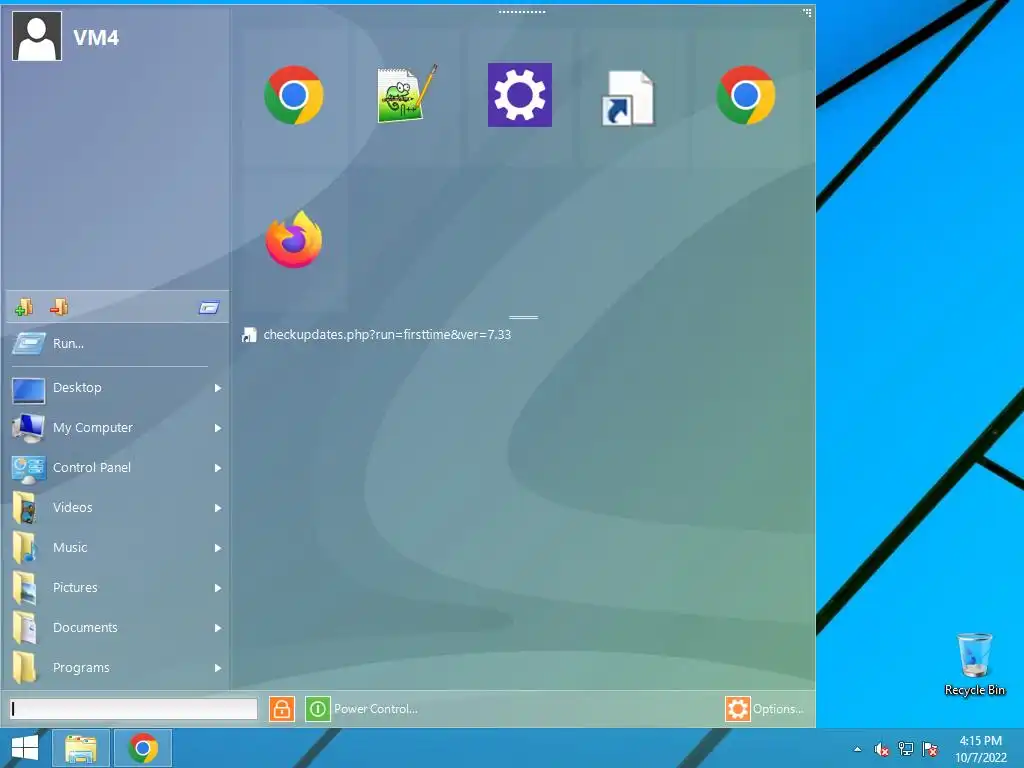Click the VM4 user name text
The image size is (1024, 768).
[96, 38]
